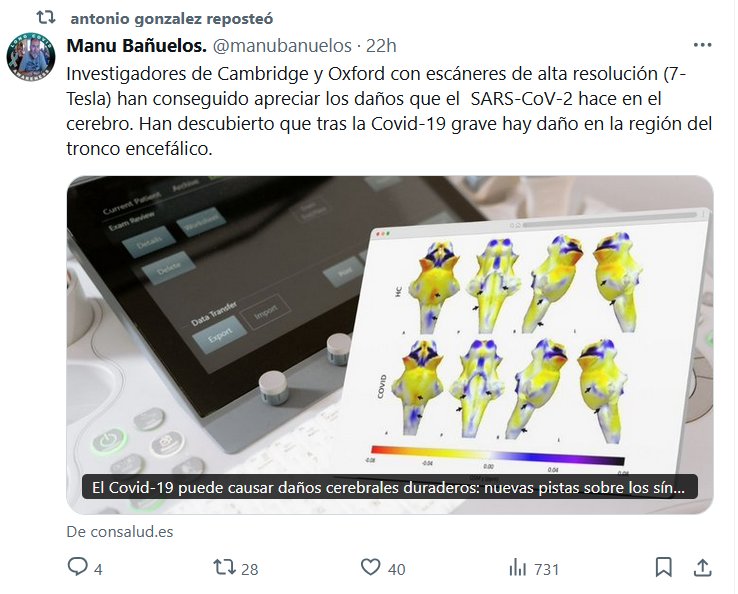
Task: Click the like count 40
Action: pyautogui.click(x=396, y=568)
